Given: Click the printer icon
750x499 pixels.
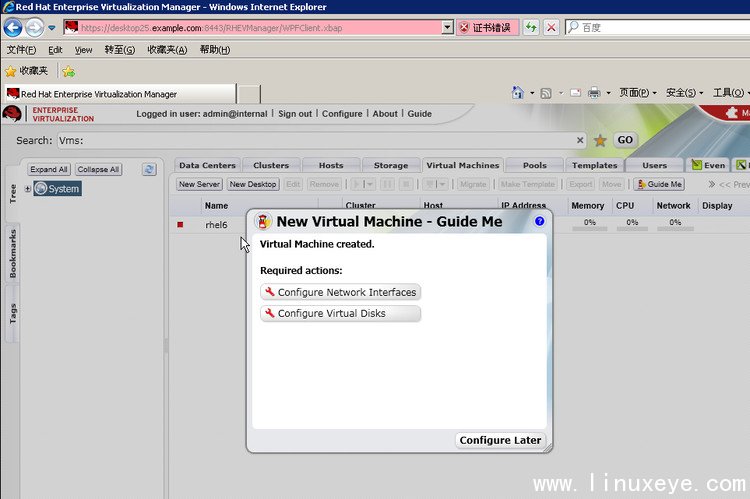Looking at the screenshot, I should (x=594, y=92).
